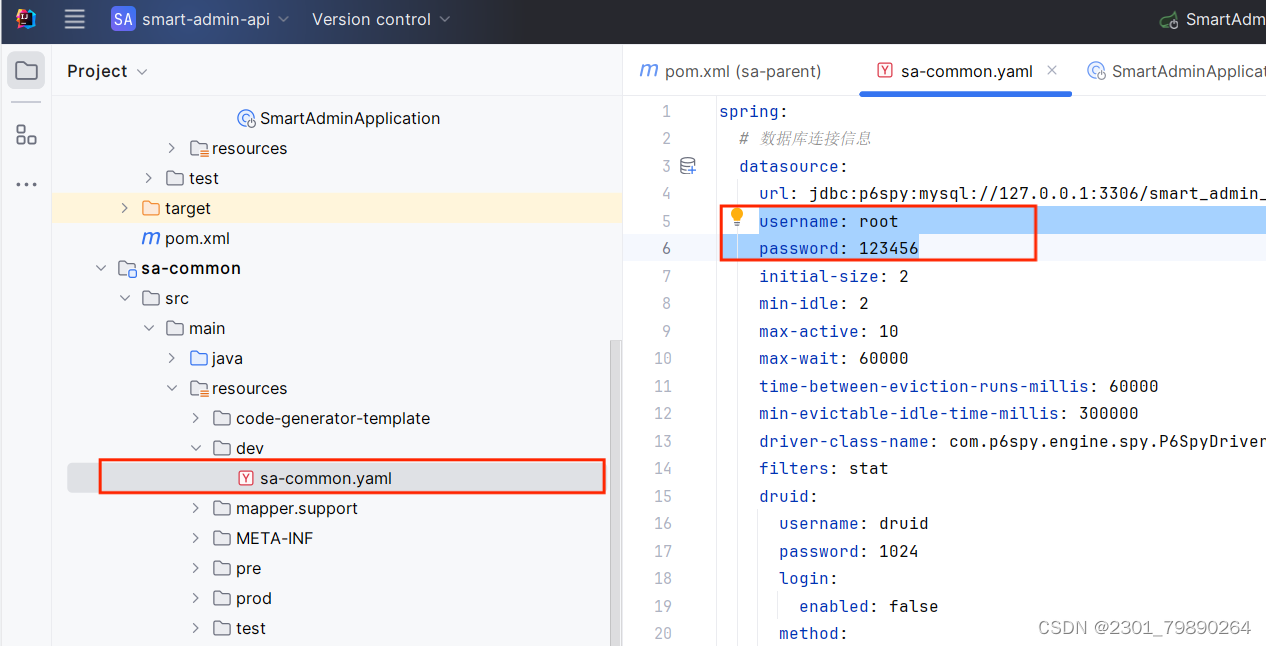Screen dimensions: 1266x646
Task: Click the datasource gutter database icon
Action: pos(688,166)
